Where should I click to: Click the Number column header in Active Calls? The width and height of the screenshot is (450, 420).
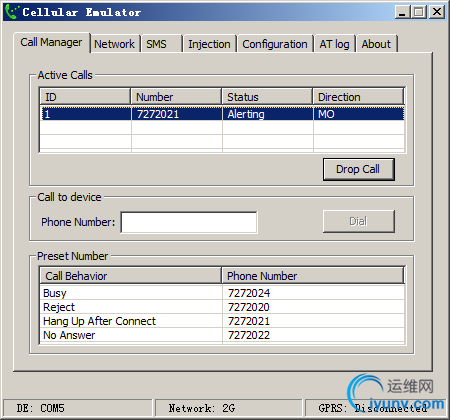pyautogui.click(x=176, y=97)
